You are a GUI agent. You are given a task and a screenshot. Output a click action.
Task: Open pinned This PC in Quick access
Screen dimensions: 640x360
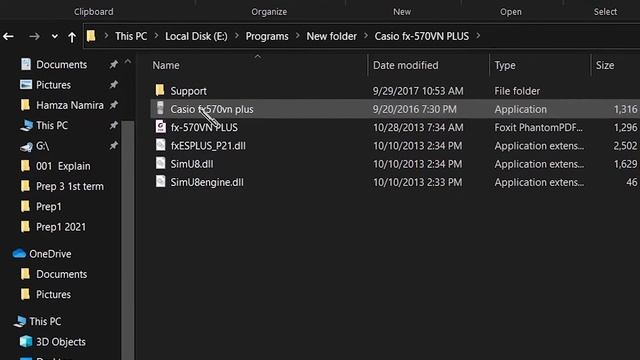click(52, 125)
